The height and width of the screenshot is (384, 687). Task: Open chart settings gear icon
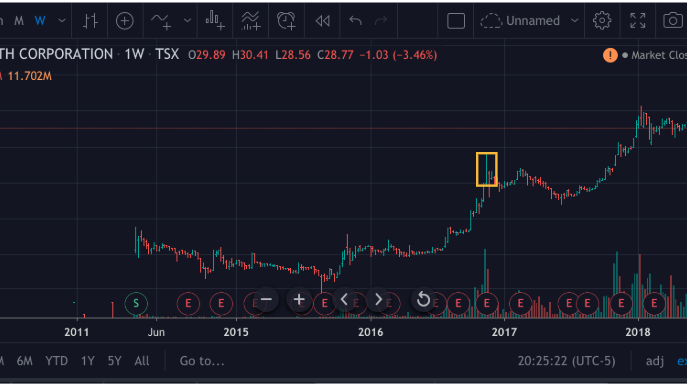point(602,21)
